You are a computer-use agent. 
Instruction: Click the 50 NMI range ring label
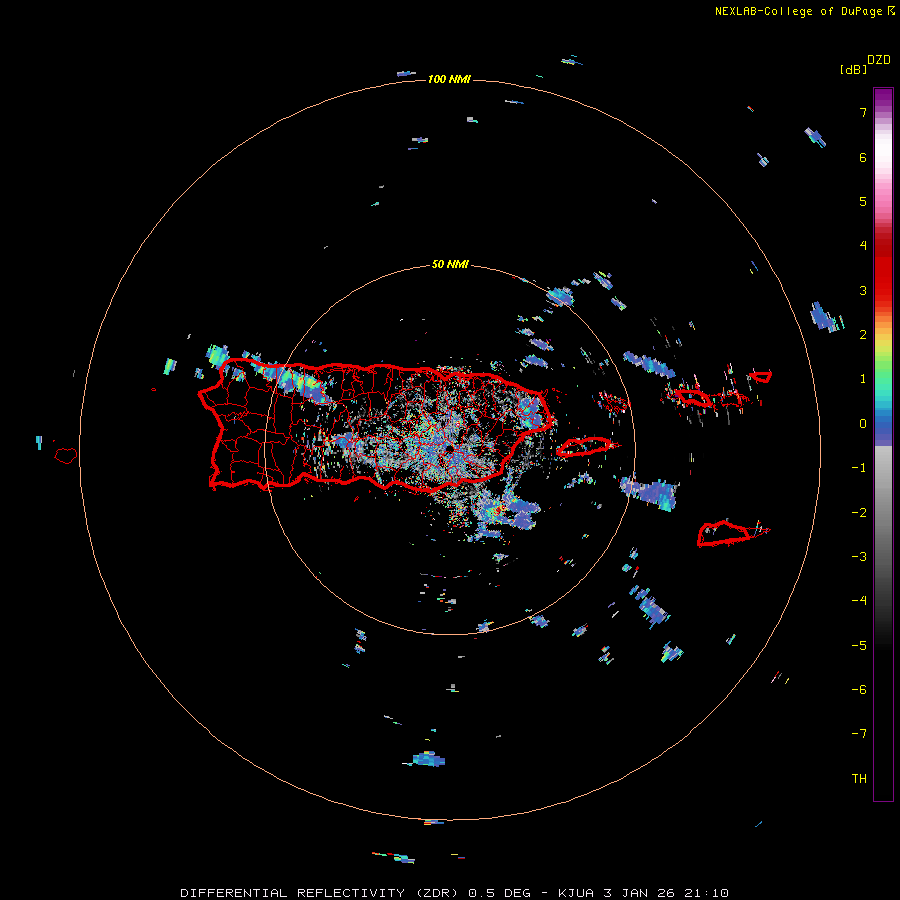450,264
